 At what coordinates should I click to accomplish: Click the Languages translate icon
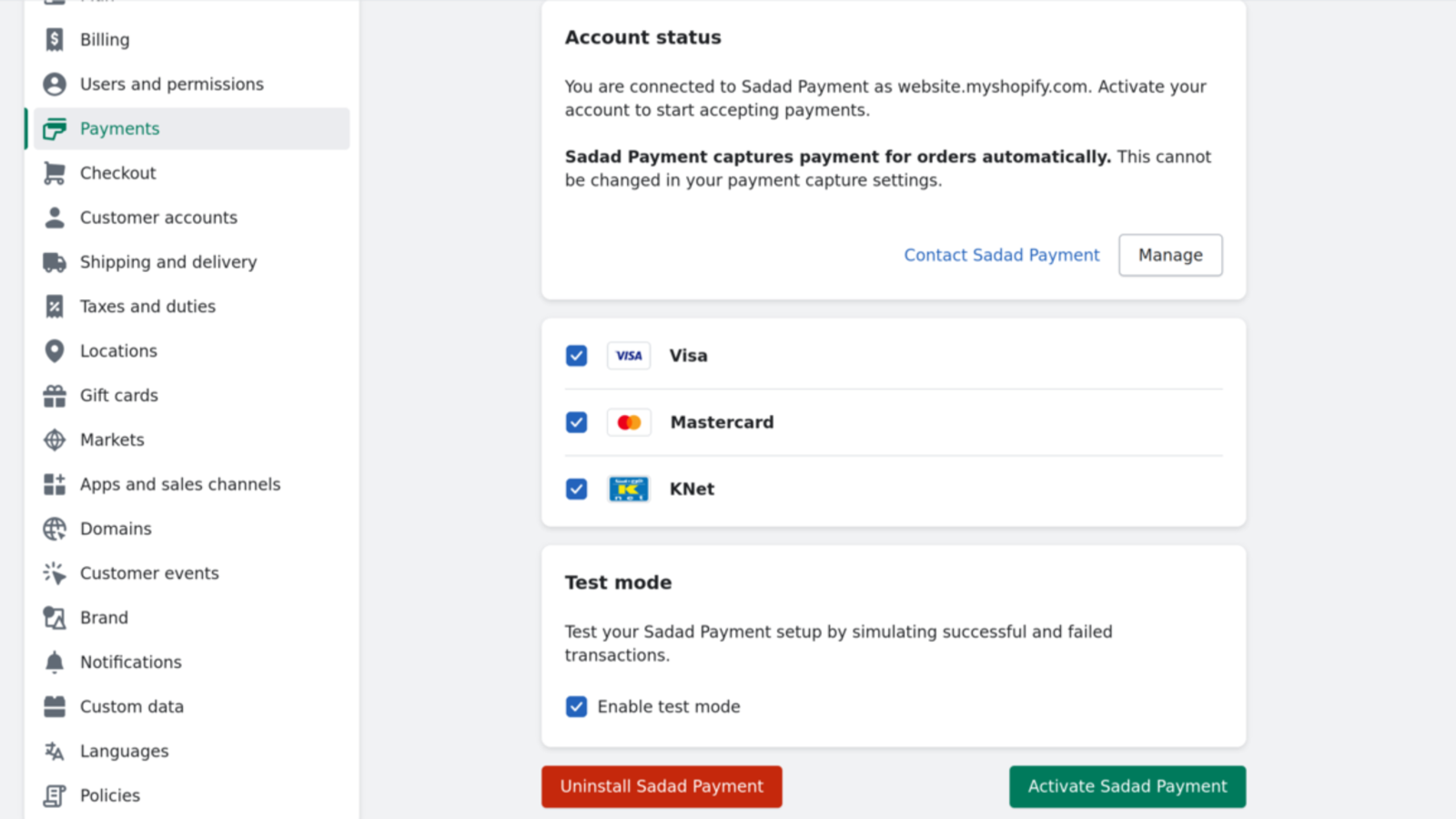coord(55,751)
